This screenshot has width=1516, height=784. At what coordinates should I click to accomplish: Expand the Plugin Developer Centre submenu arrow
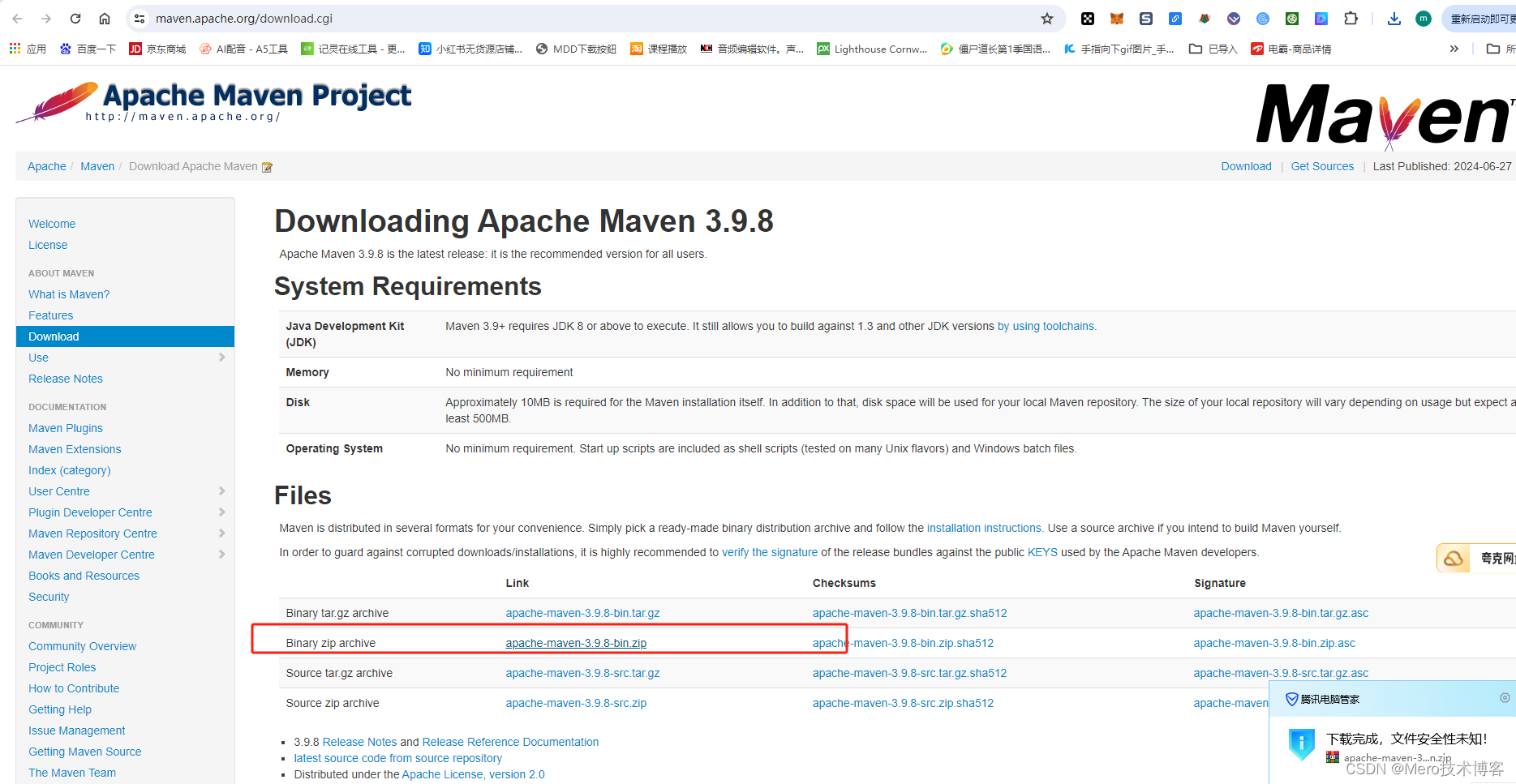pos(221,512)
